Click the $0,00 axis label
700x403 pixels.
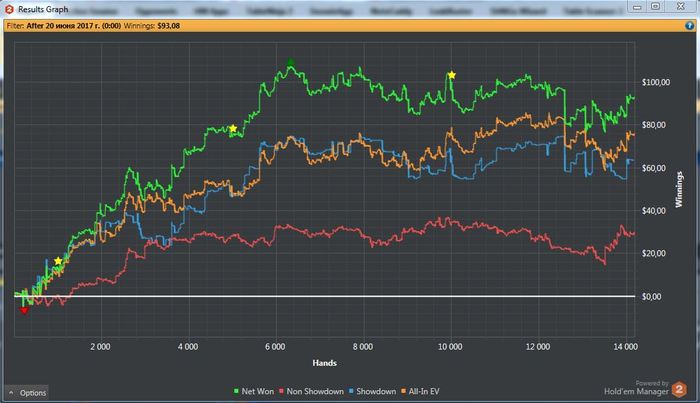[x=651, y=296]
